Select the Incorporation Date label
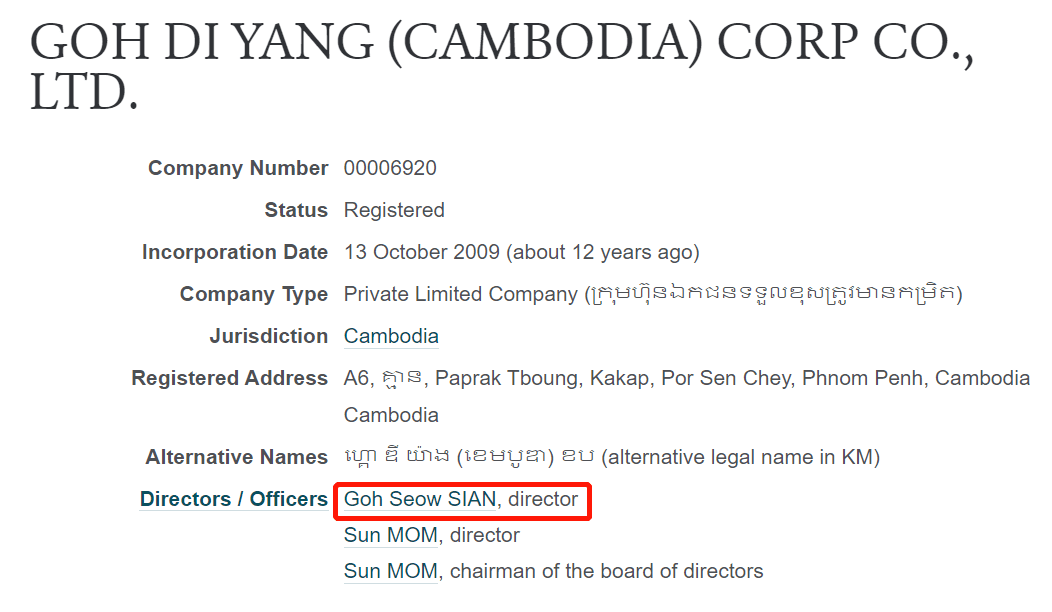This screenshot has width=1052, height=612. point(235,253)
